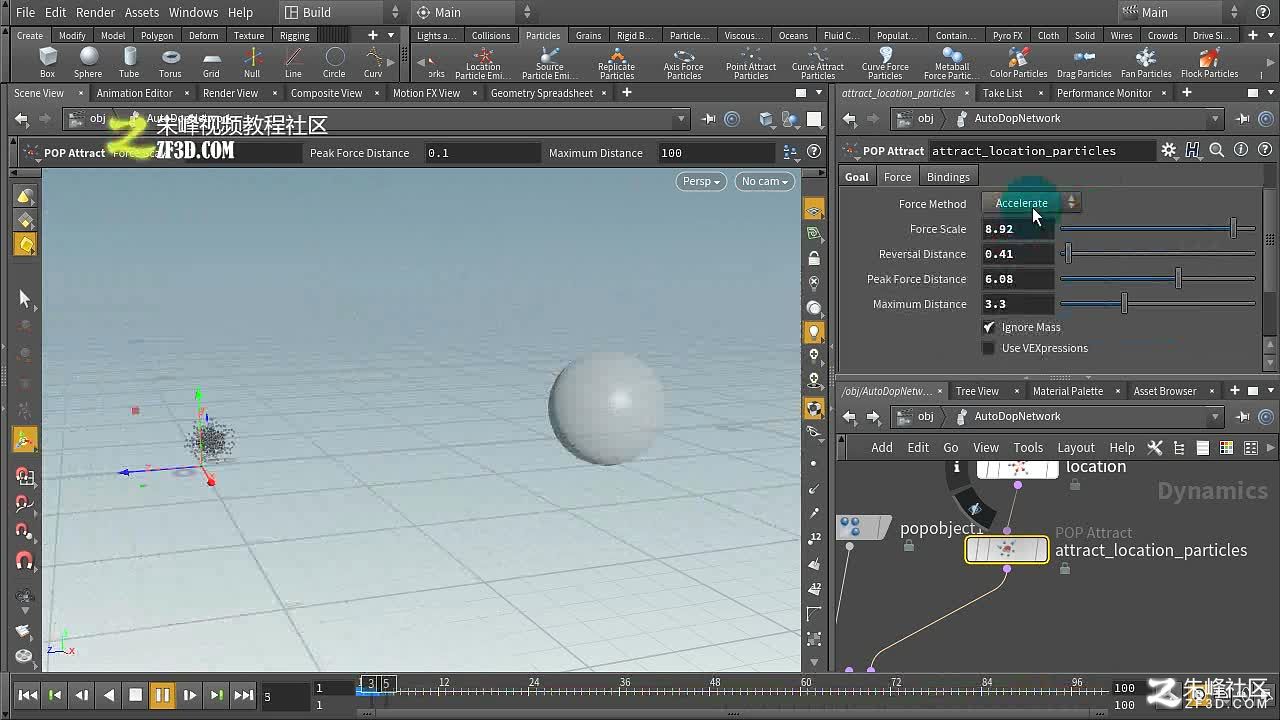Select the Tube shelf tool

coord(129,62)
